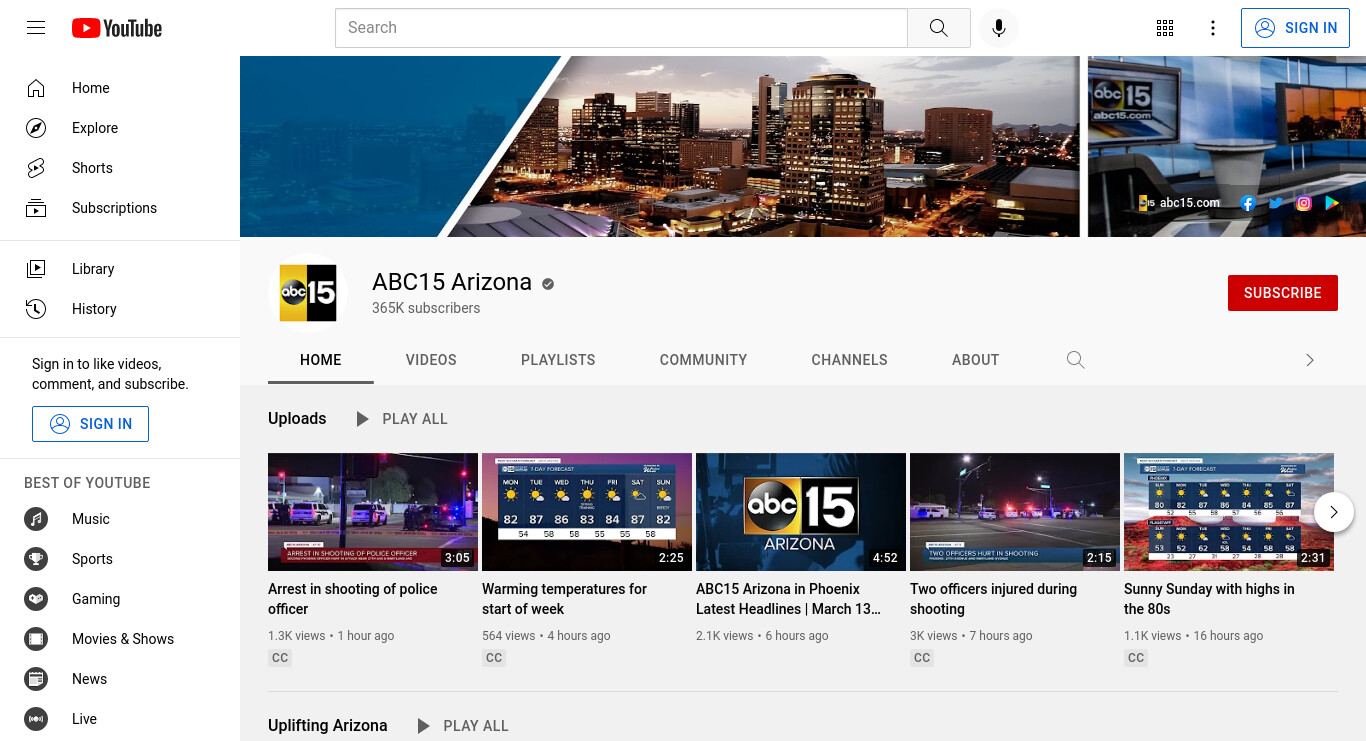Expand channel tabs with right chevron

1310,360
